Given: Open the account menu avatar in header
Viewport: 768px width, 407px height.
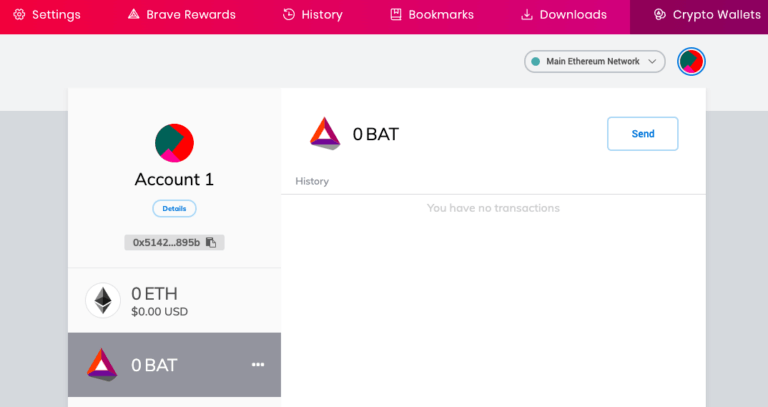Looking at the screenshot, I should 691,61.
